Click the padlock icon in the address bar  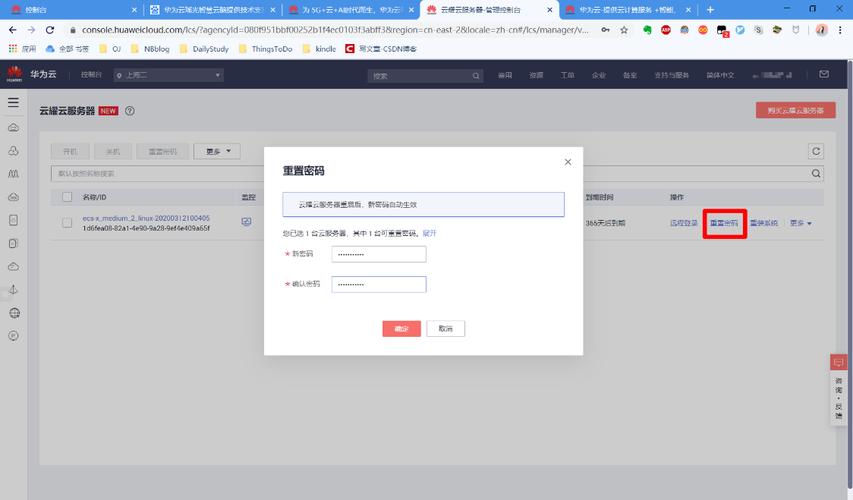(x=72, y=30)
